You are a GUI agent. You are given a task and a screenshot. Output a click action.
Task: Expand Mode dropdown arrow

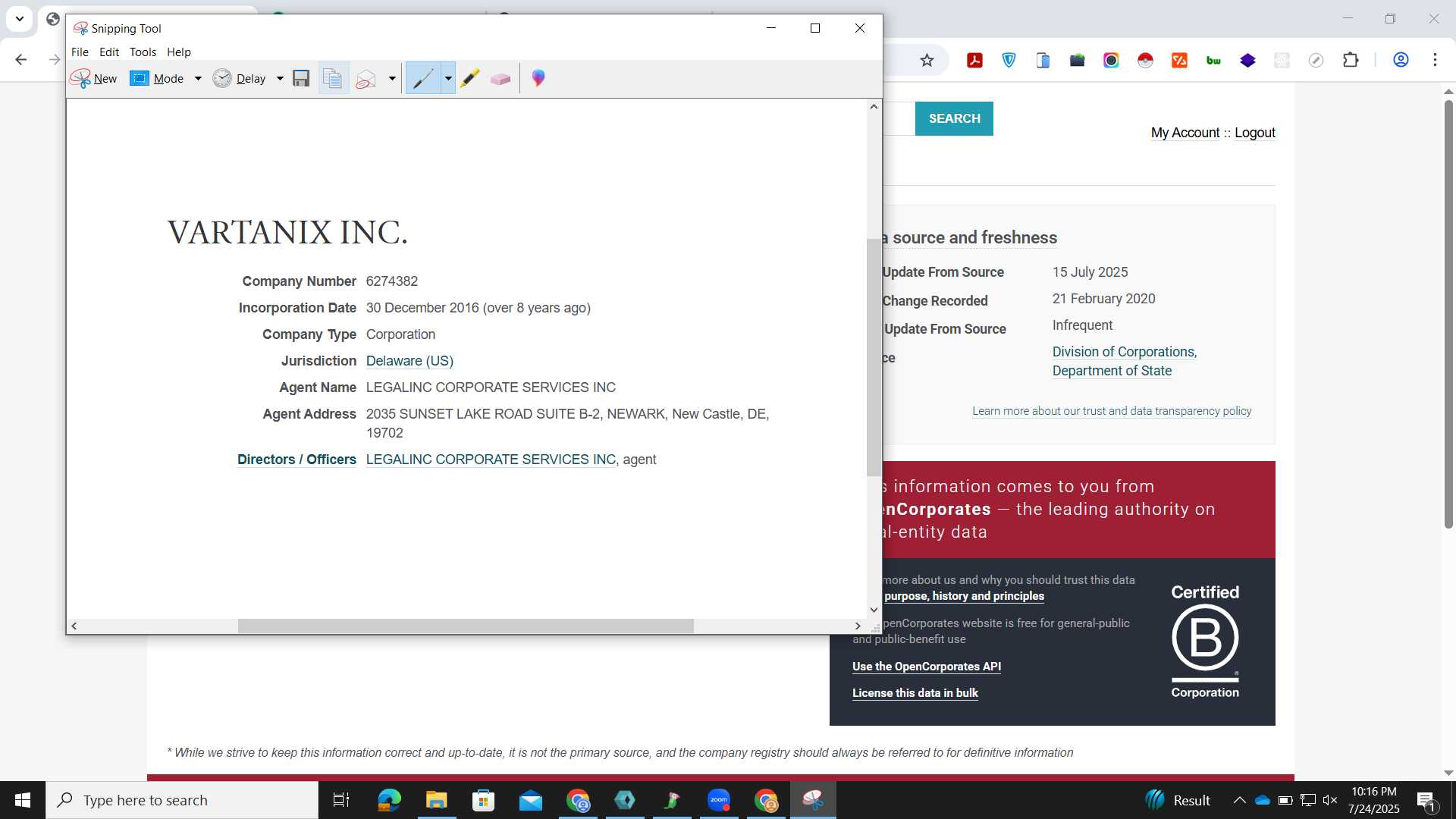(198, 78)
